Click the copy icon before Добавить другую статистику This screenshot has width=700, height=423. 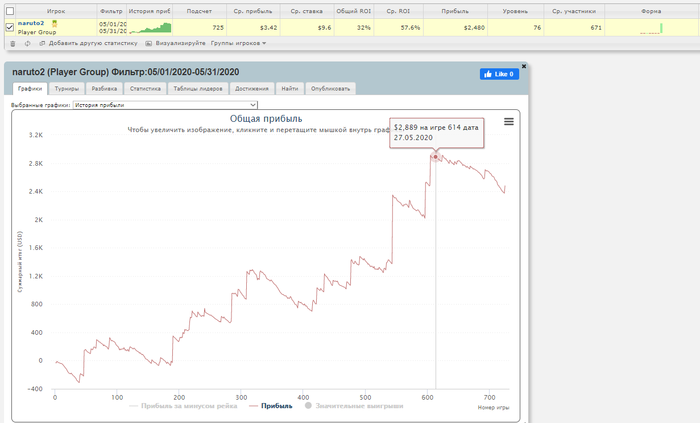tap(42, 43)
